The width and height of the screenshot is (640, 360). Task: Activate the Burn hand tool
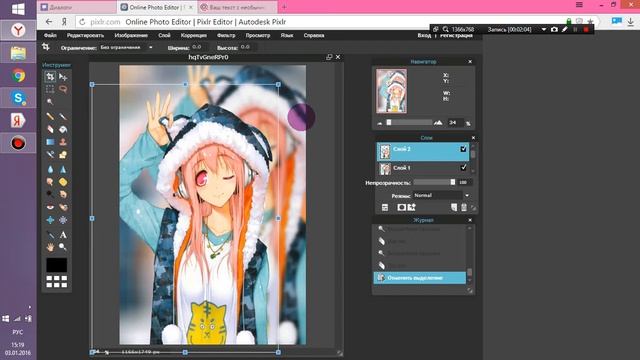point(63,194)
